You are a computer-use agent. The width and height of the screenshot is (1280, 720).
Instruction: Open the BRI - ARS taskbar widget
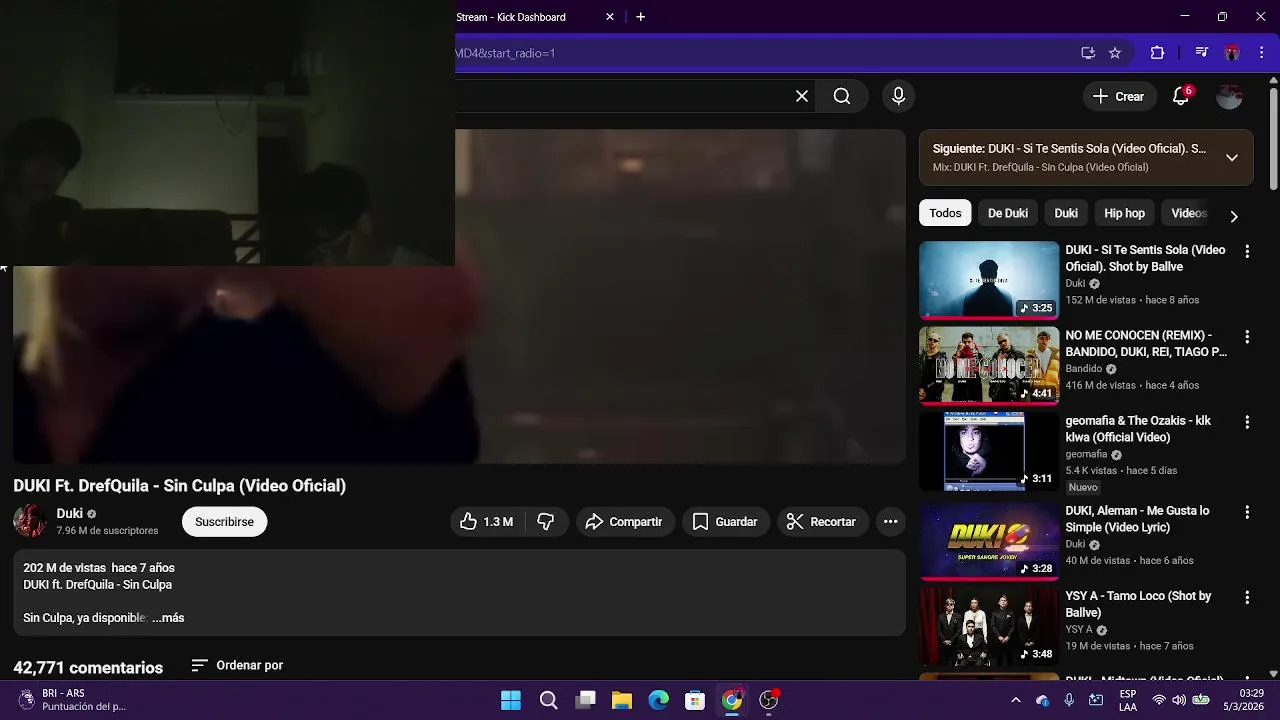(72, 700)
